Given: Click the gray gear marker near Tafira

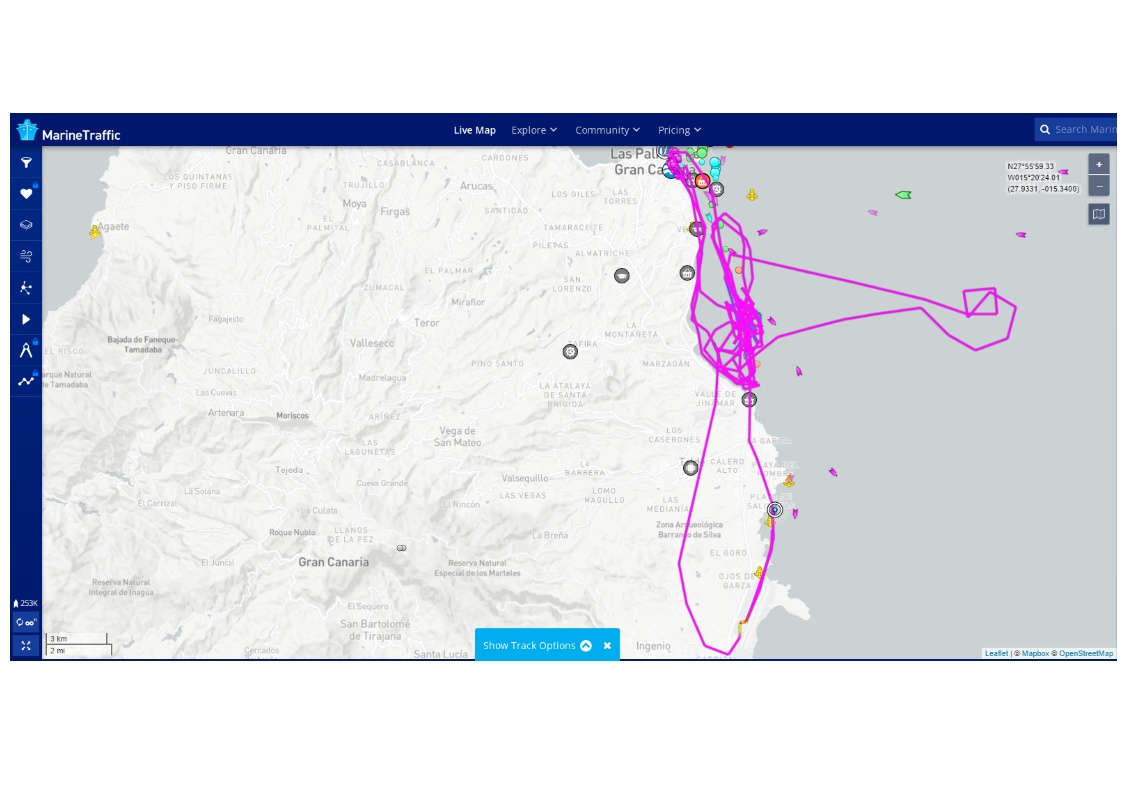Looking at the screenshot, I should tap(570, 352).
